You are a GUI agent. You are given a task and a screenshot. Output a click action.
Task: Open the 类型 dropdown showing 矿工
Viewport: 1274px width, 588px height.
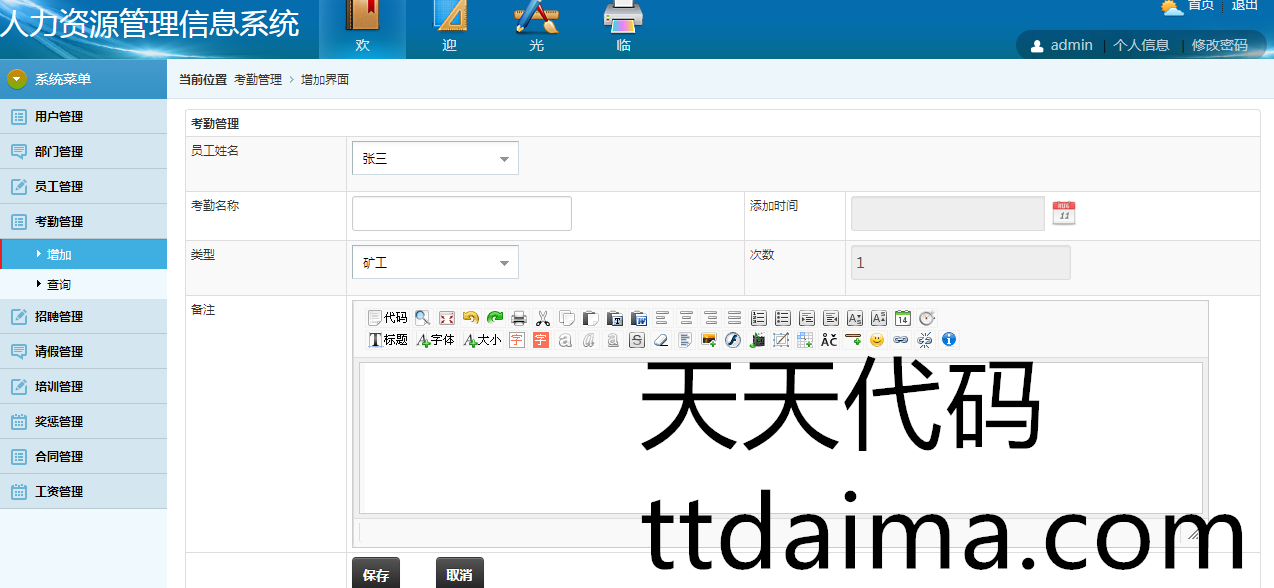pyautogui.click(x=435, y=262)
